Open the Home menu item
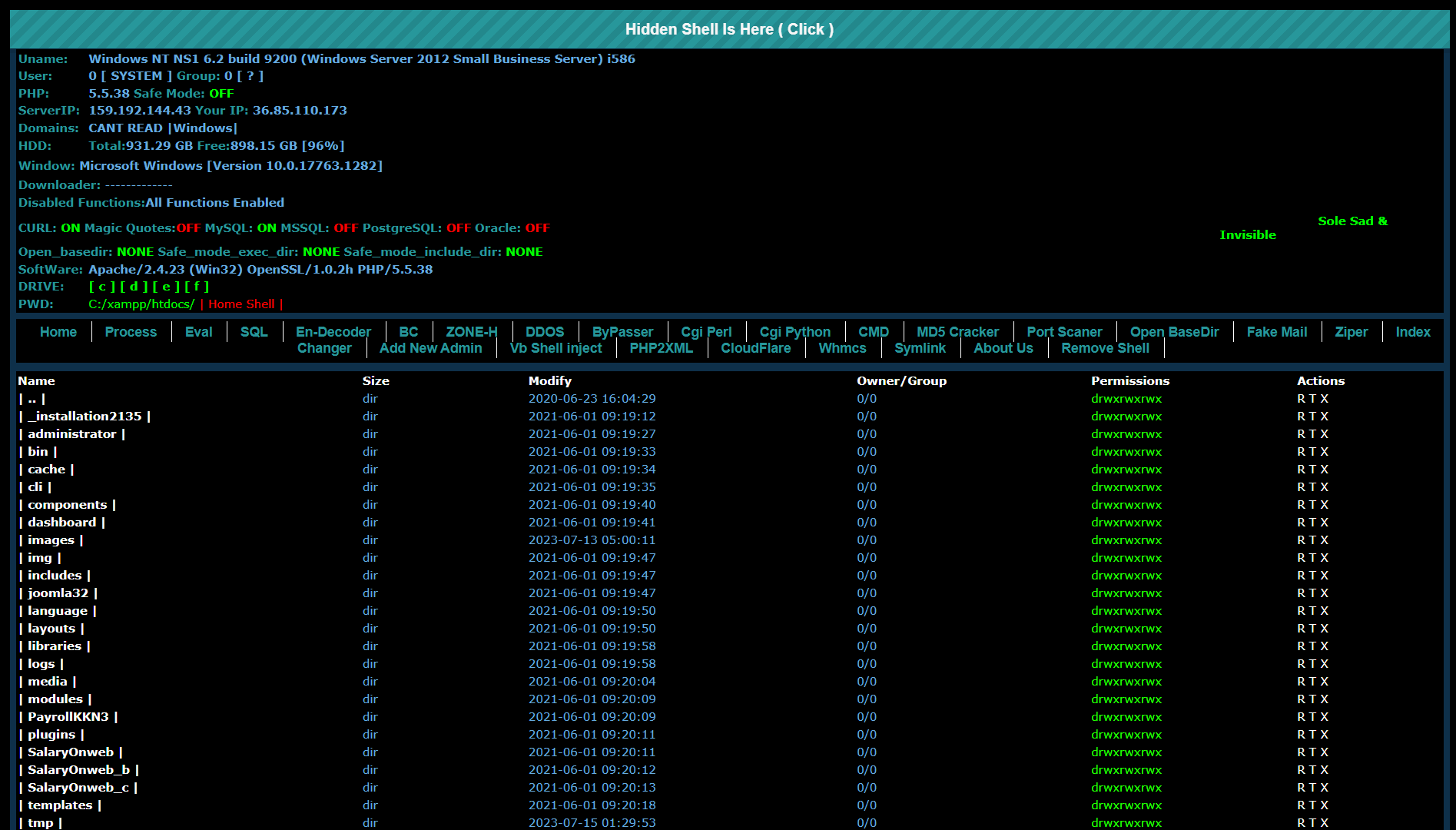Viewport: 1456px width, 830px height. point(58,332)
